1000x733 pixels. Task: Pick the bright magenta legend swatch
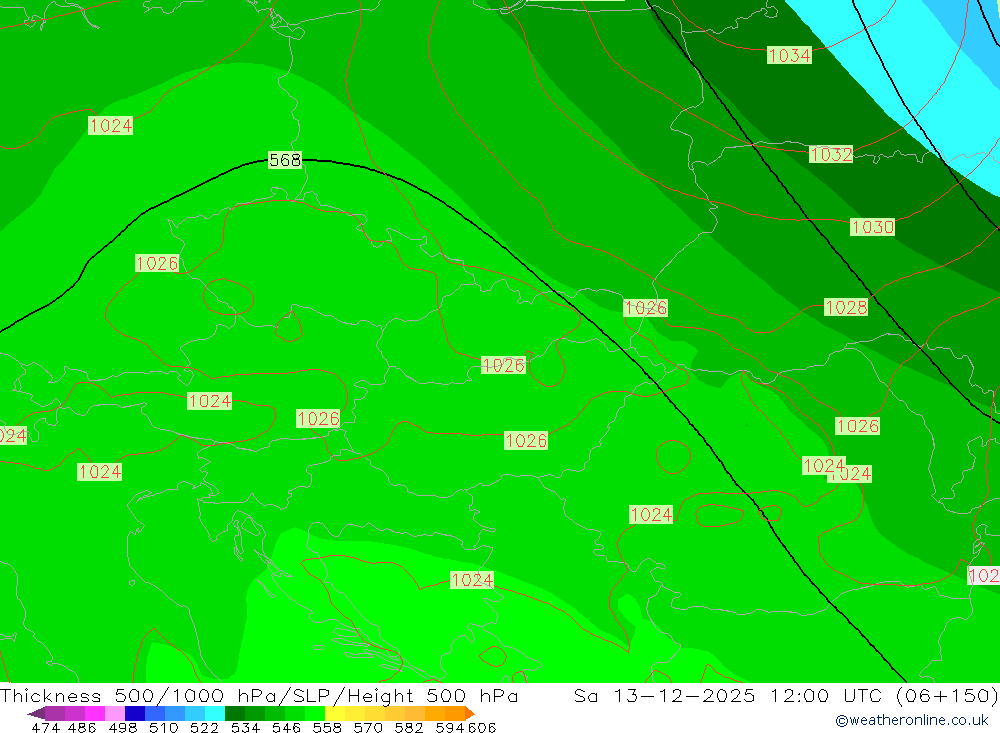point(94,713)
